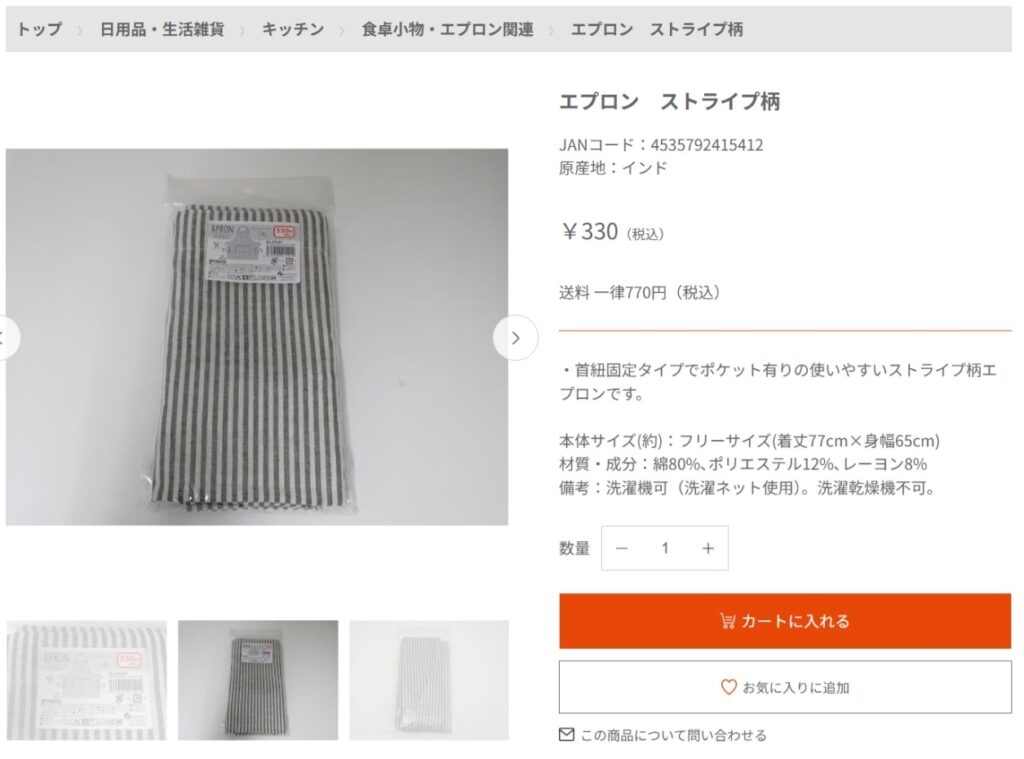Select the first close-up label thumbnail

[x=86, y=680]
